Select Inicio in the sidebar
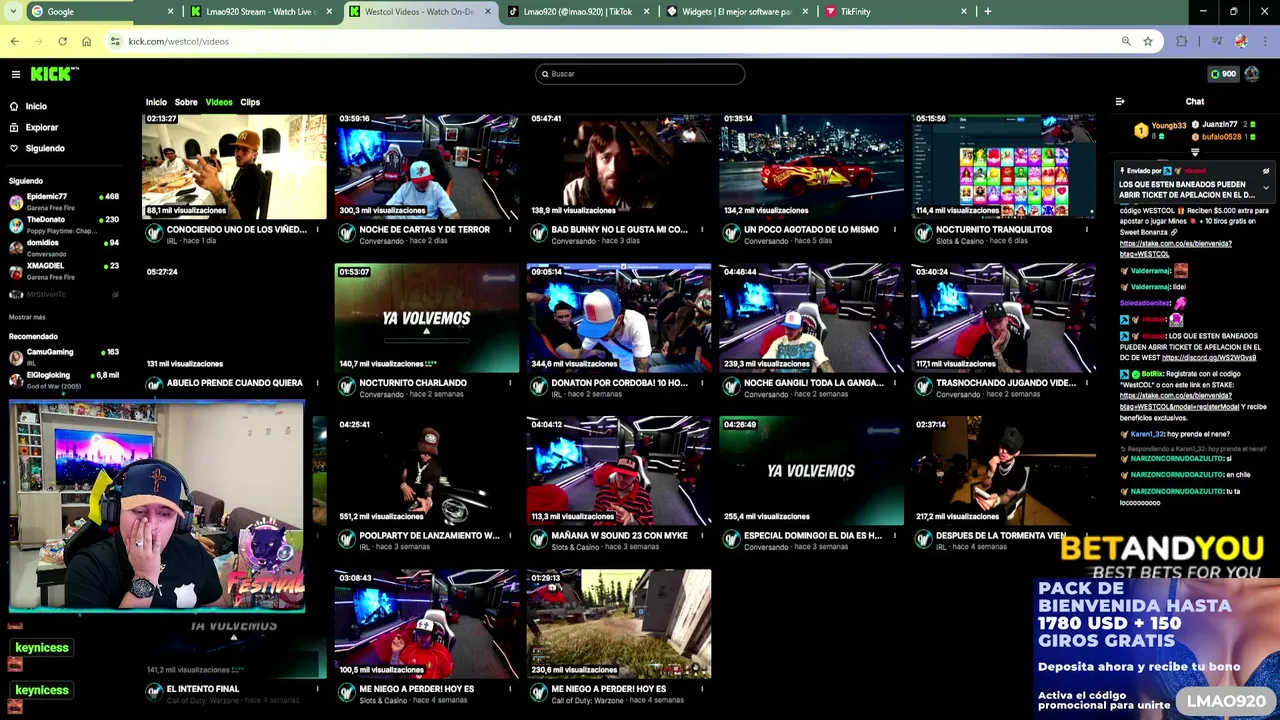 (x=28, y=106)
